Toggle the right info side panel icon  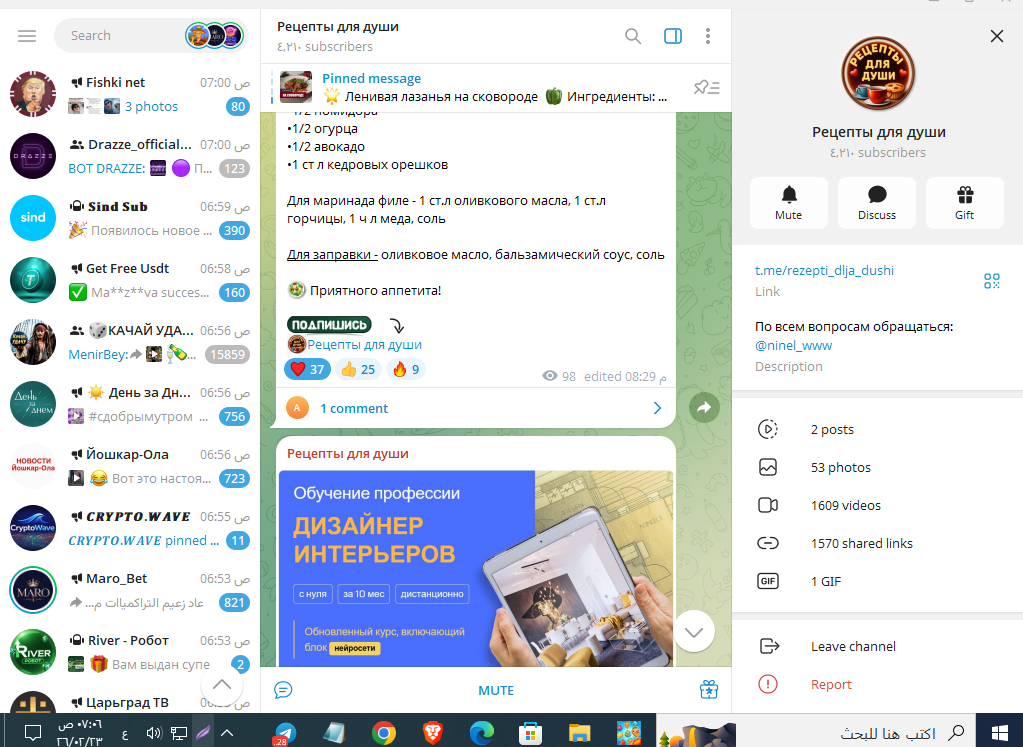pyautogui.click(x=673, y=36)
